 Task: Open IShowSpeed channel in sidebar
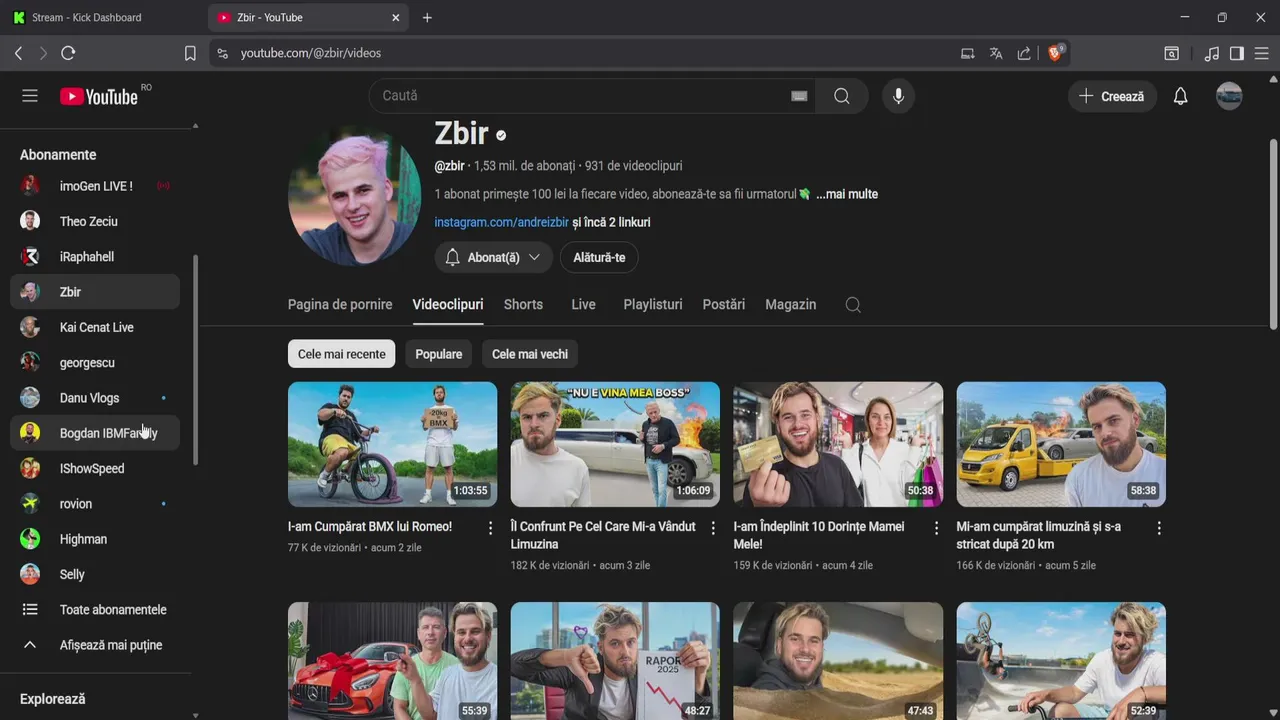[x=95, y=468]
